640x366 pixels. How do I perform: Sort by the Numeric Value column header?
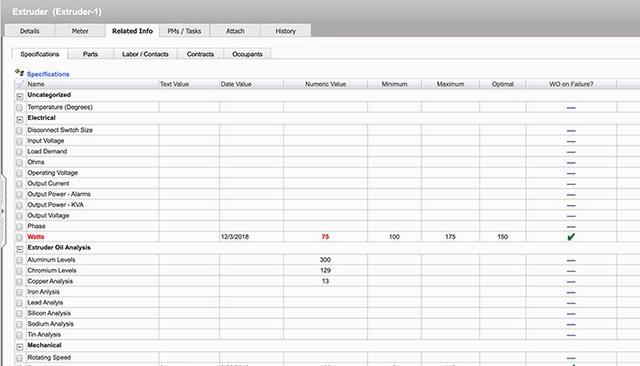coord(325,84)
